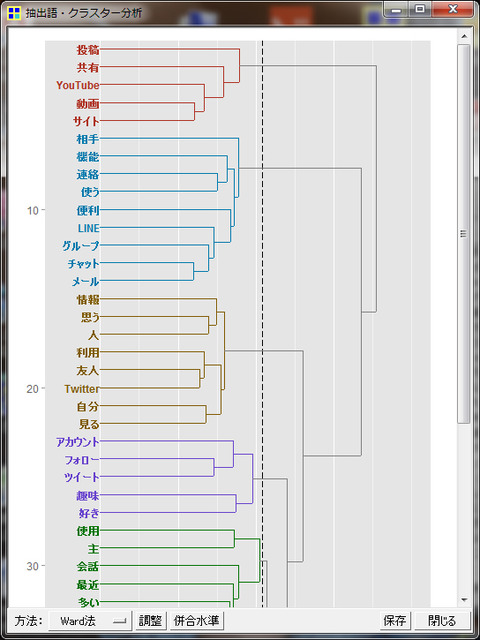Click the word 友人
Viewport: 480px width, 640px height.
pyautogui.click(x=88, y=371)
